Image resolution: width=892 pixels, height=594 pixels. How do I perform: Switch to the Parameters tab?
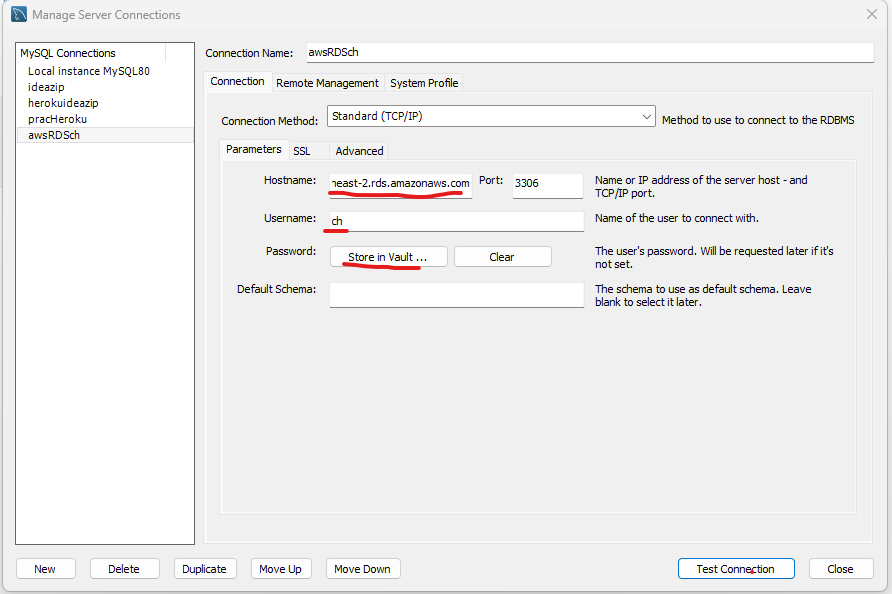click(254, 149)
